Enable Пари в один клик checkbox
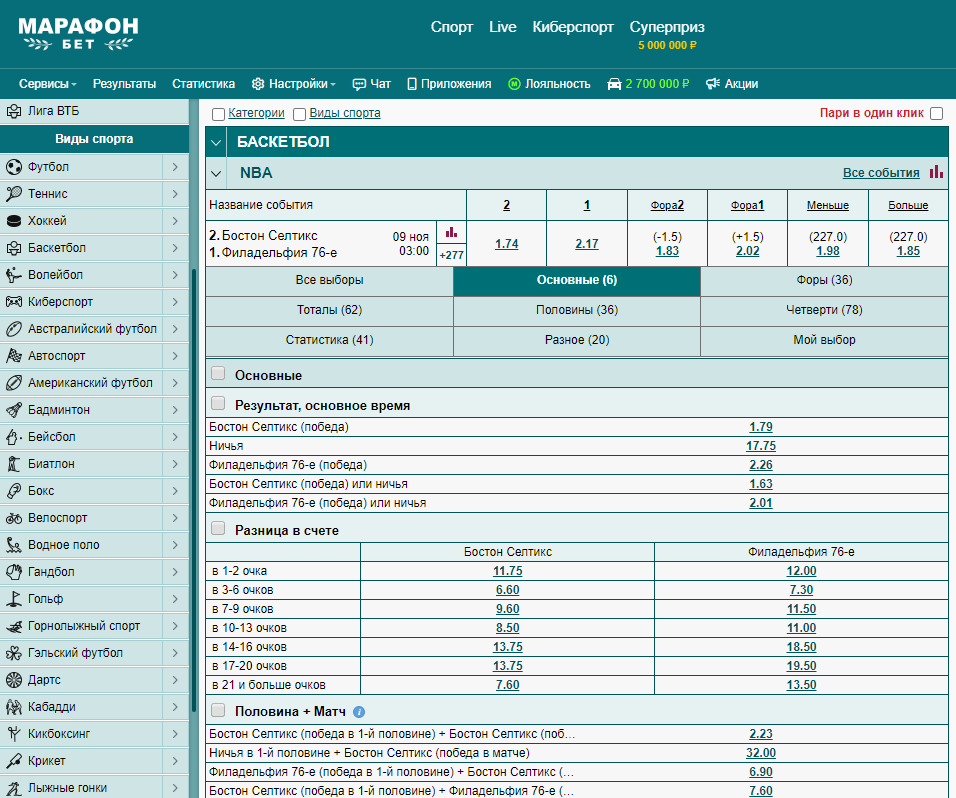The image size is (956, 798). (x=937, y=113)
